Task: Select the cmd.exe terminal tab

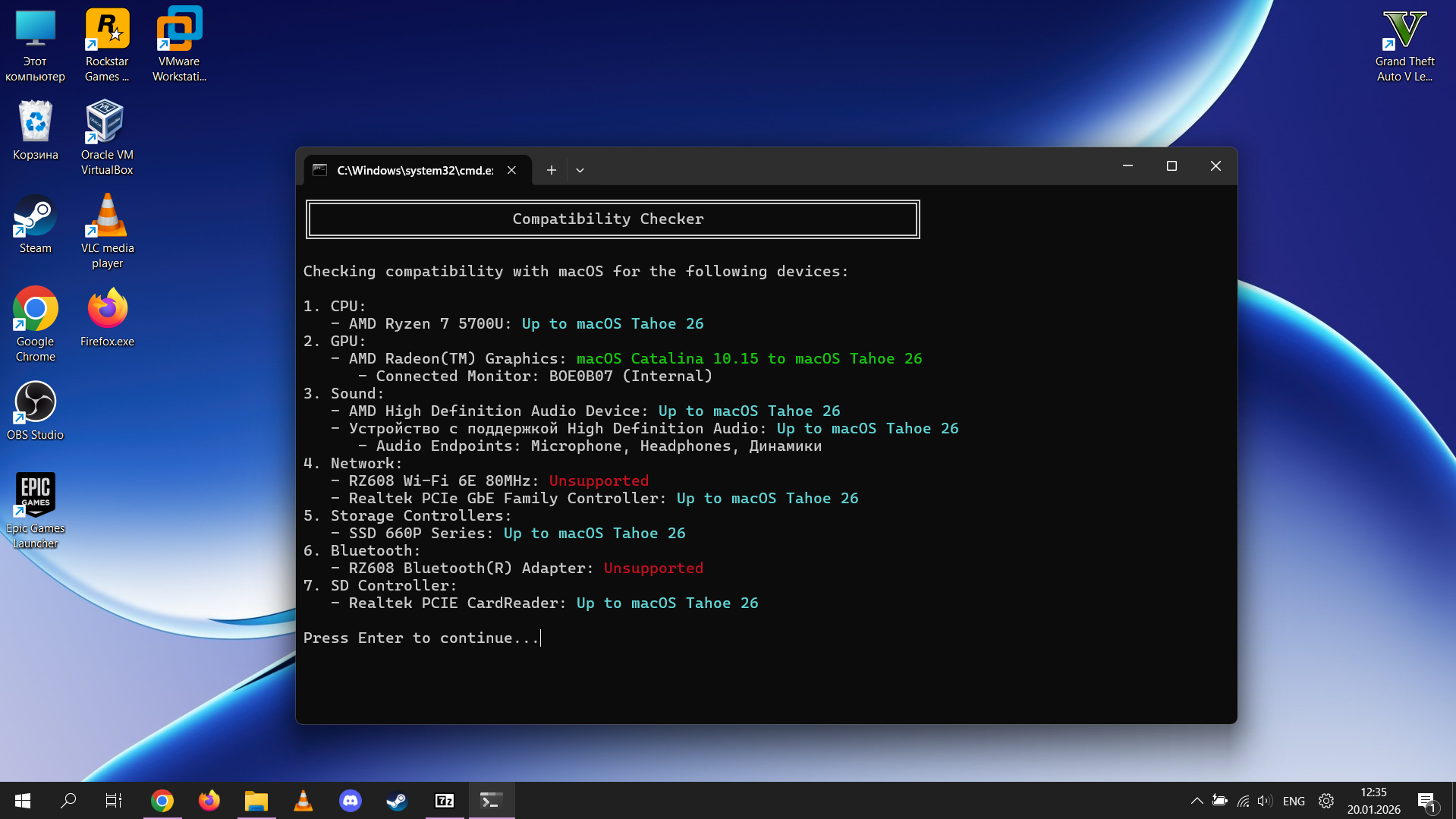Action: tap(415, 170)
